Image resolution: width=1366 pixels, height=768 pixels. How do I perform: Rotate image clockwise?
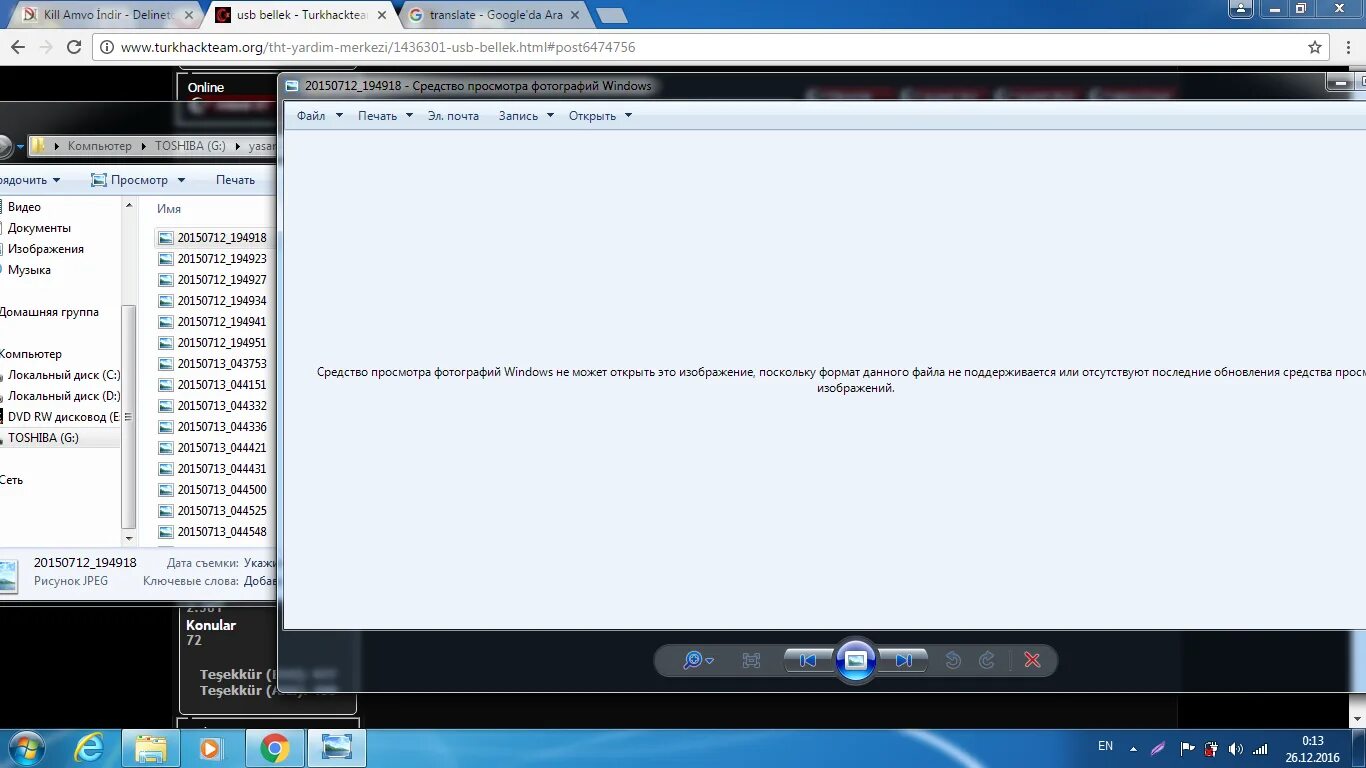987,660
